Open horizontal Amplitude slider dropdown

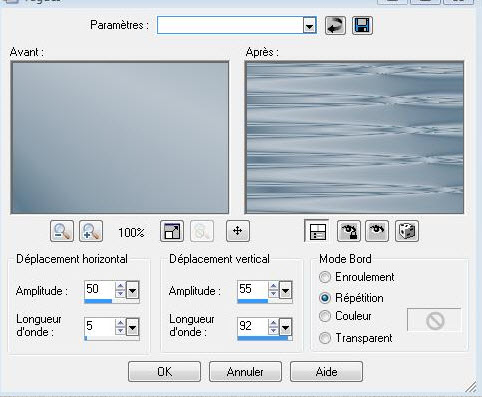click(x=132, y=291)
